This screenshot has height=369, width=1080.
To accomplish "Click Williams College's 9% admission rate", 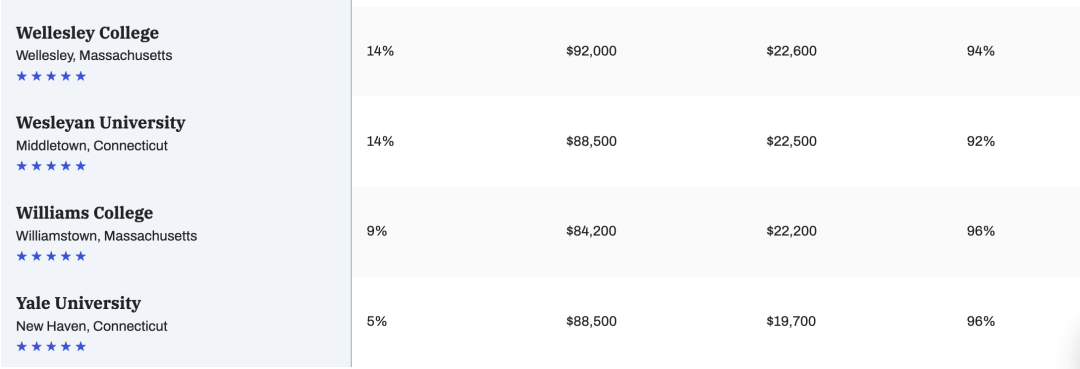I will tap(377, 231).
